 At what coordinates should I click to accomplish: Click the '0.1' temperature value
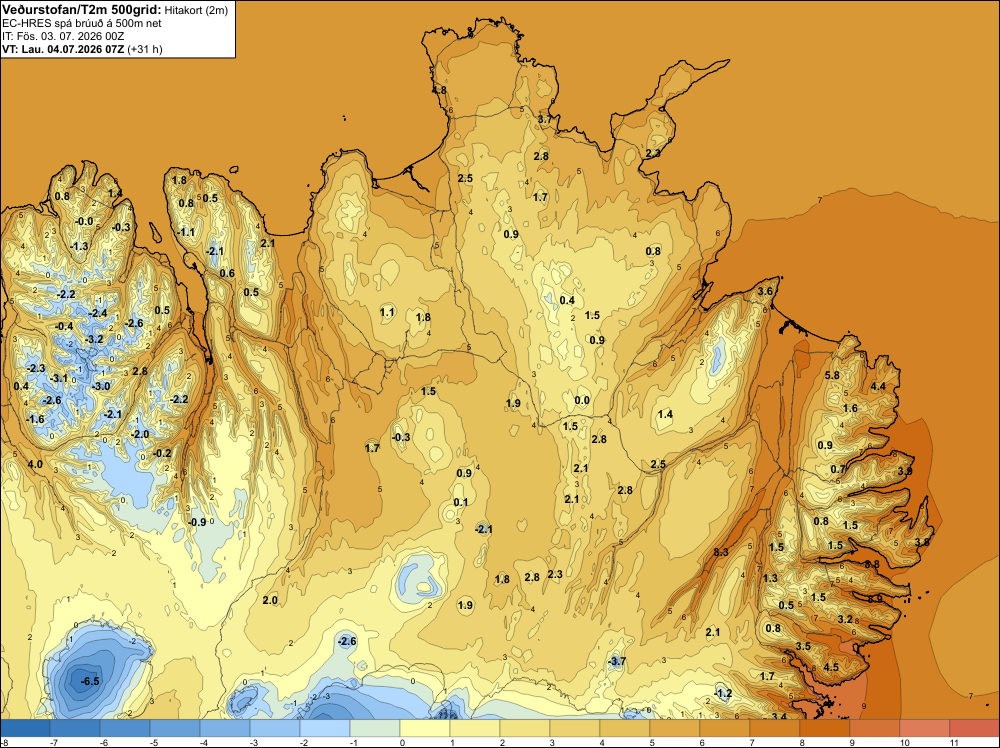pyautogui.click(x=461, y=502)
